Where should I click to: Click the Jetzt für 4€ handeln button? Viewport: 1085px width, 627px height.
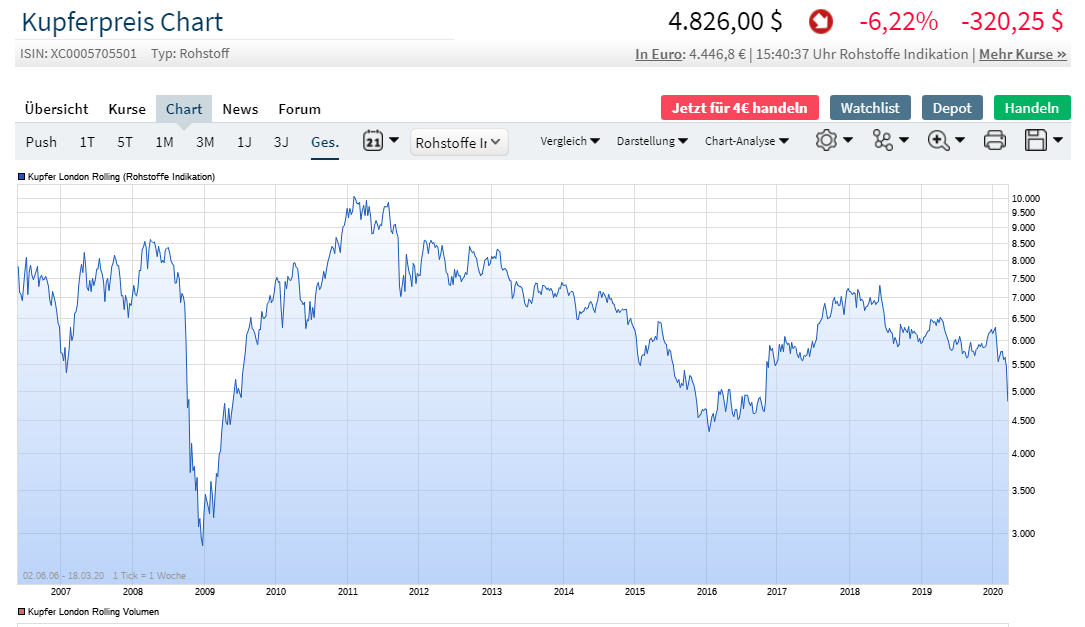[x=740, y=107]
